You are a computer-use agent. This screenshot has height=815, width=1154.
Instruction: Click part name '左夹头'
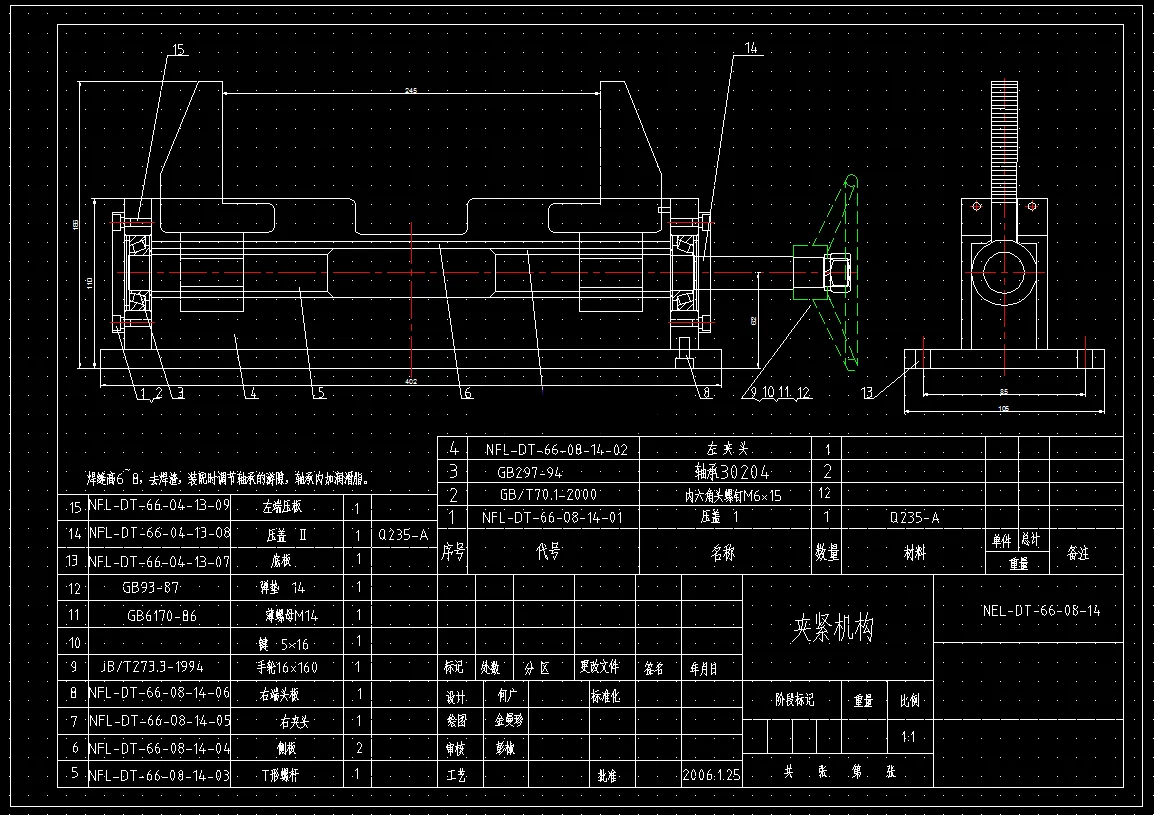point(727,448)
